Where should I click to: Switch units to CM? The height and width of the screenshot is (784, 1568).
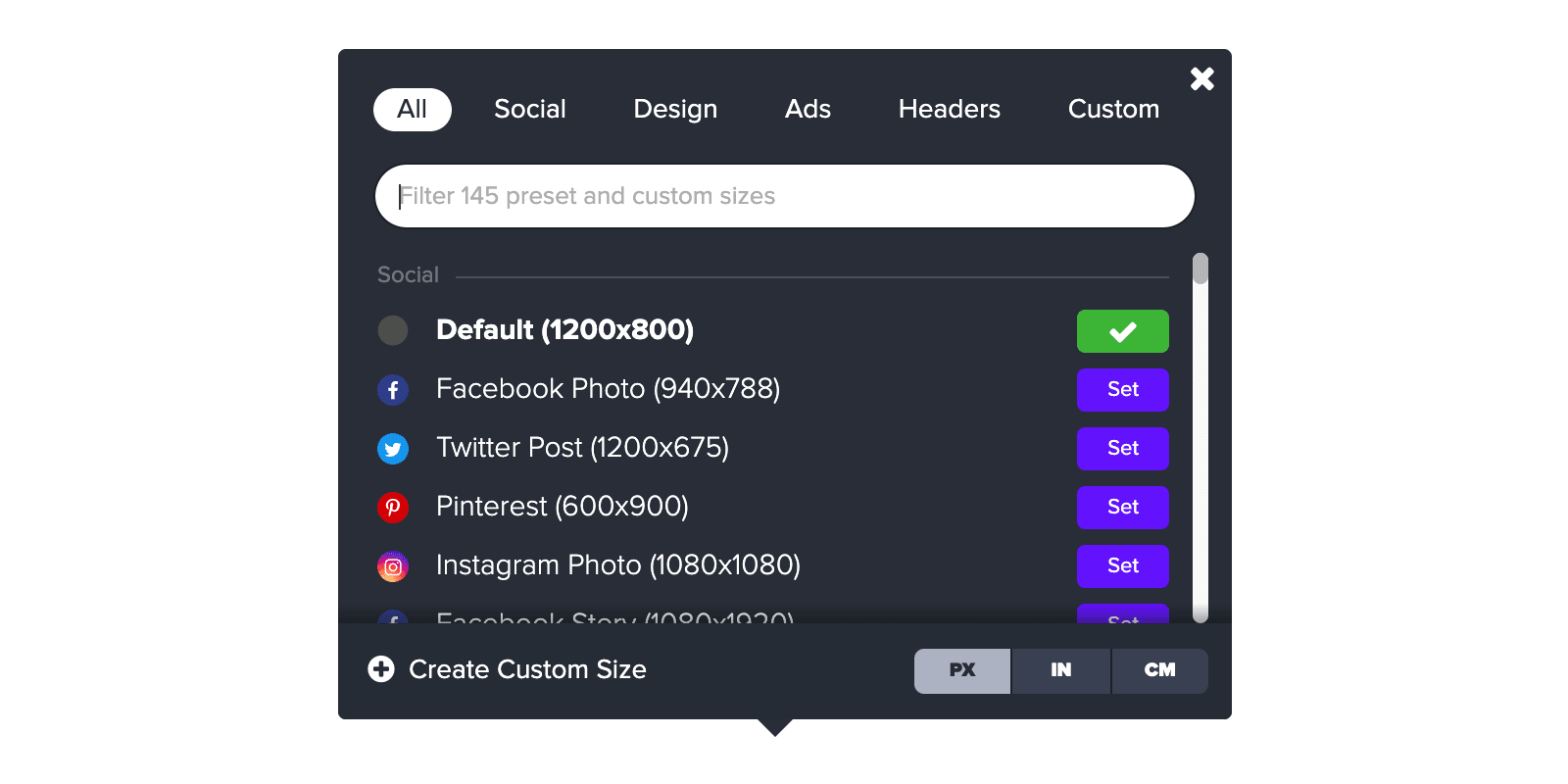1159,670
